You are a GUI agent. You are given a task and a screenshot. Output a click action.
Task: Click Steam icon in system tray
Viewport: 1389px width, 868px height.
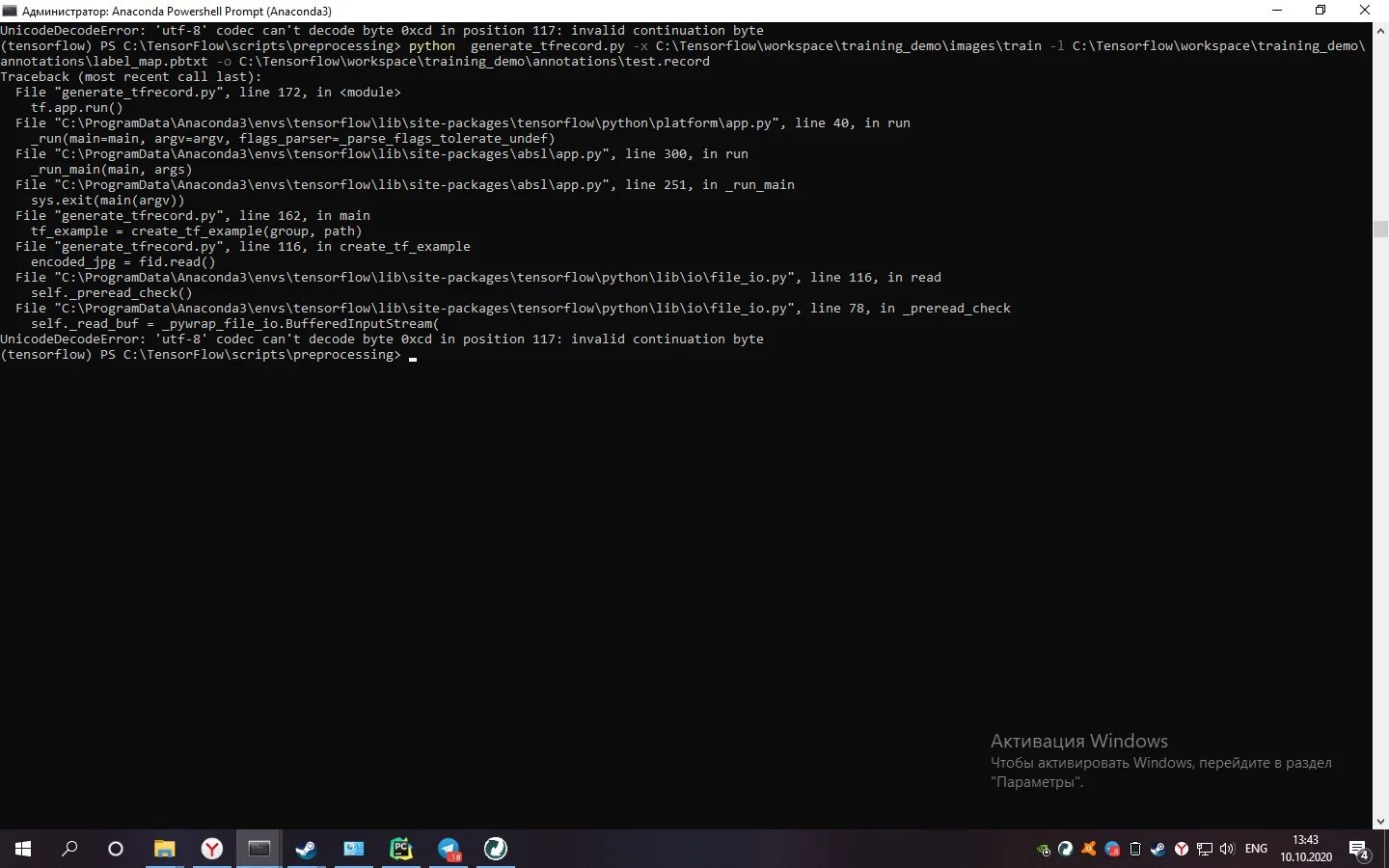(1158, 850)
